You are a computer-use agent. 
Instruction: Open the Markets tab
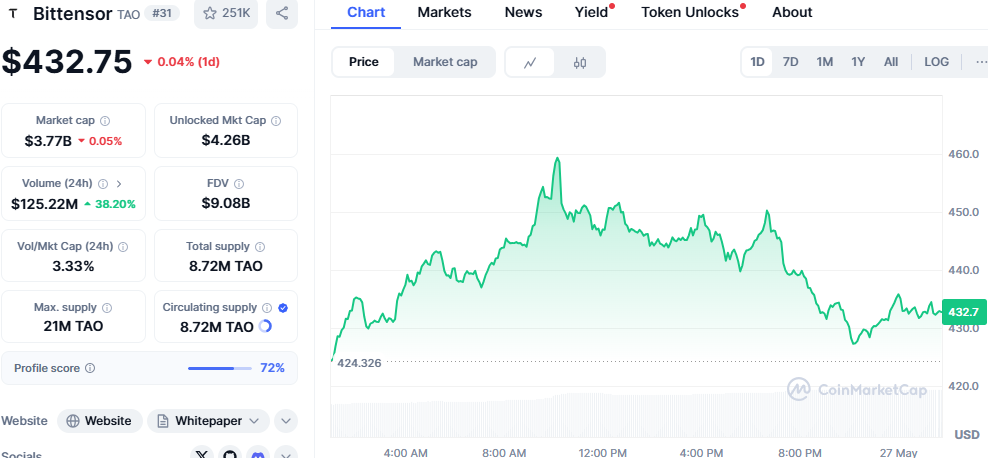click(444, 12)
